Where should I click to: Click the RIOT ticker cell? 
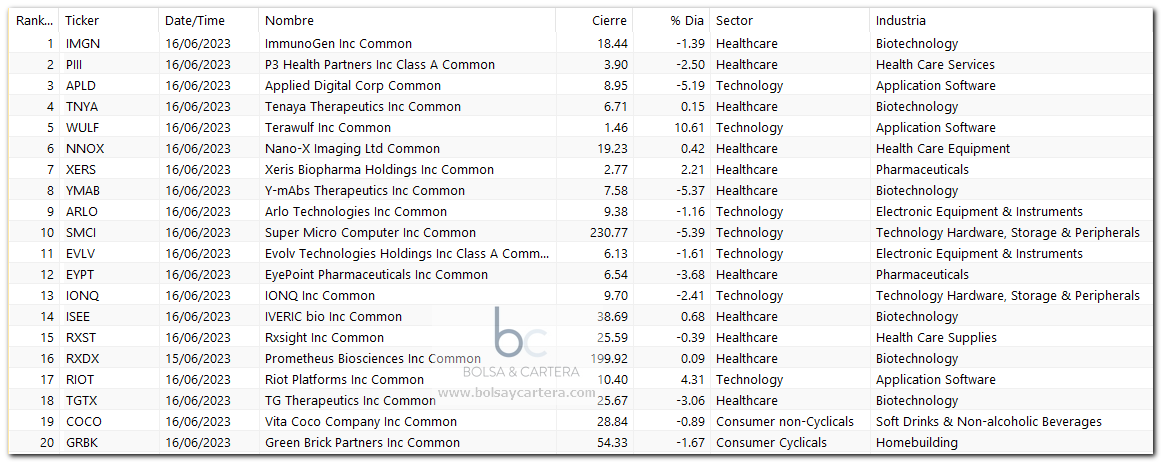pyautogui.click(x=79, y=380)
